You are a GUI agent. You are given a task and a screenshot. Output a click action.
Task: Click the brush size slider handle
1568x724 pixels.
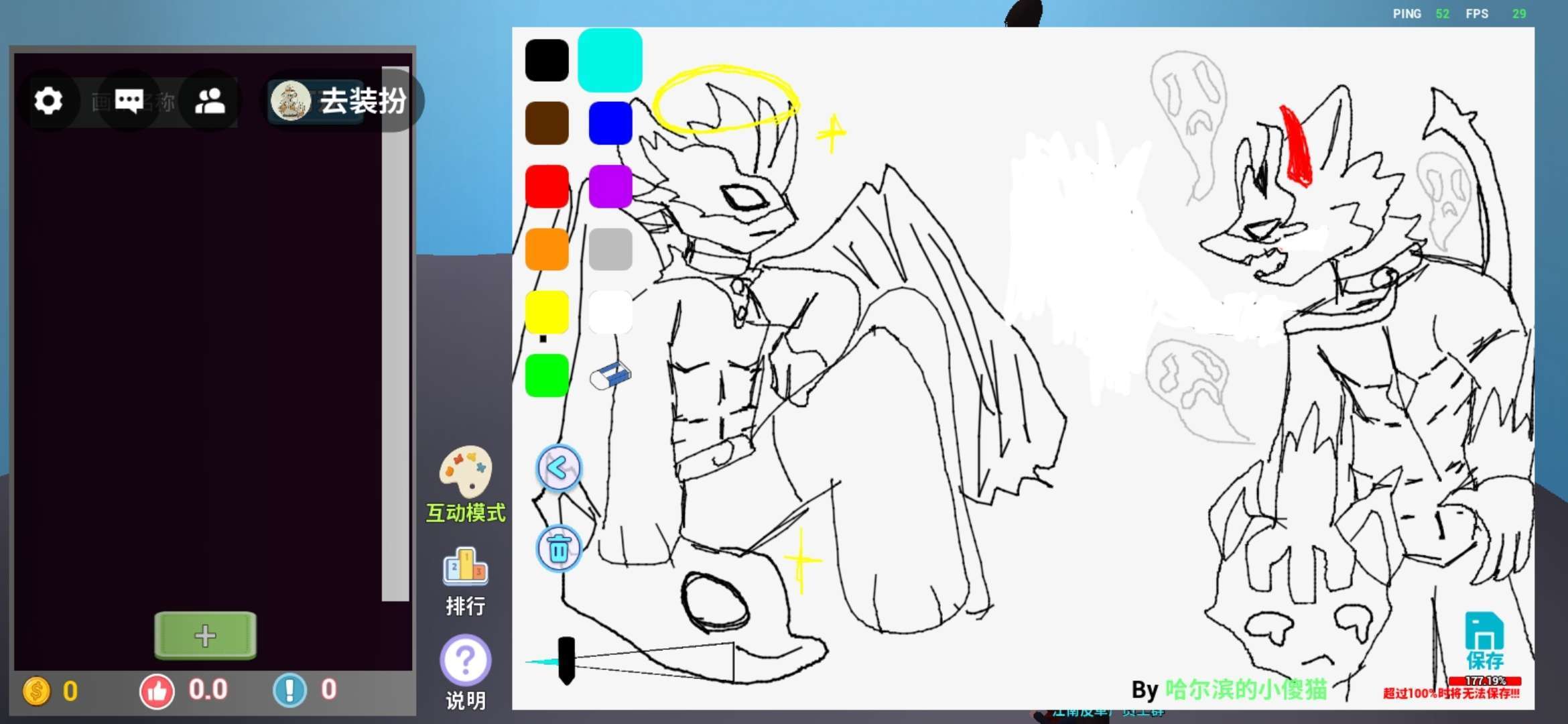[566, 660]
